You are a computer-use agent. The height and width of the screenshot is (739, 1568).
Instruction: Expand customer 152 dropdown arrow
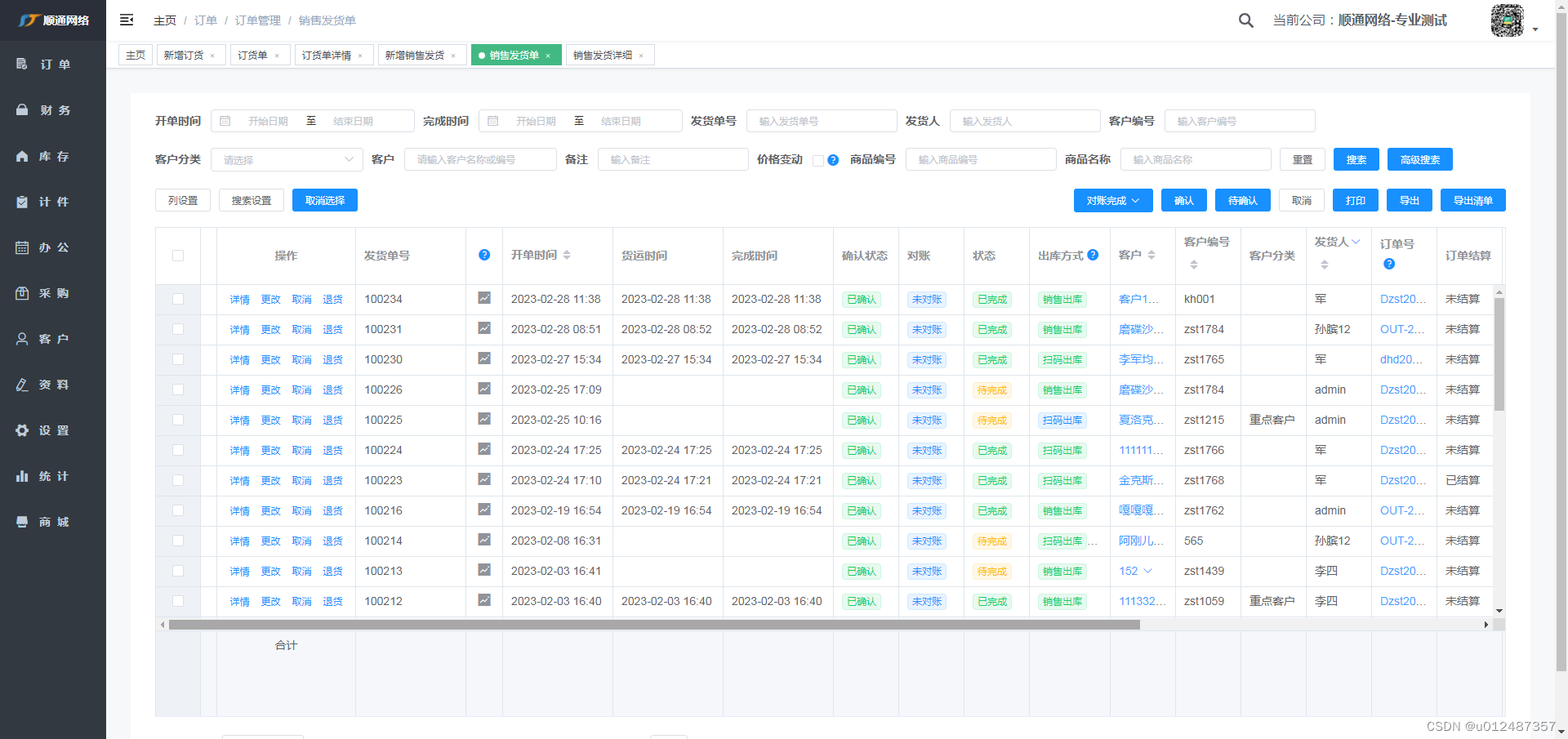1147,571
